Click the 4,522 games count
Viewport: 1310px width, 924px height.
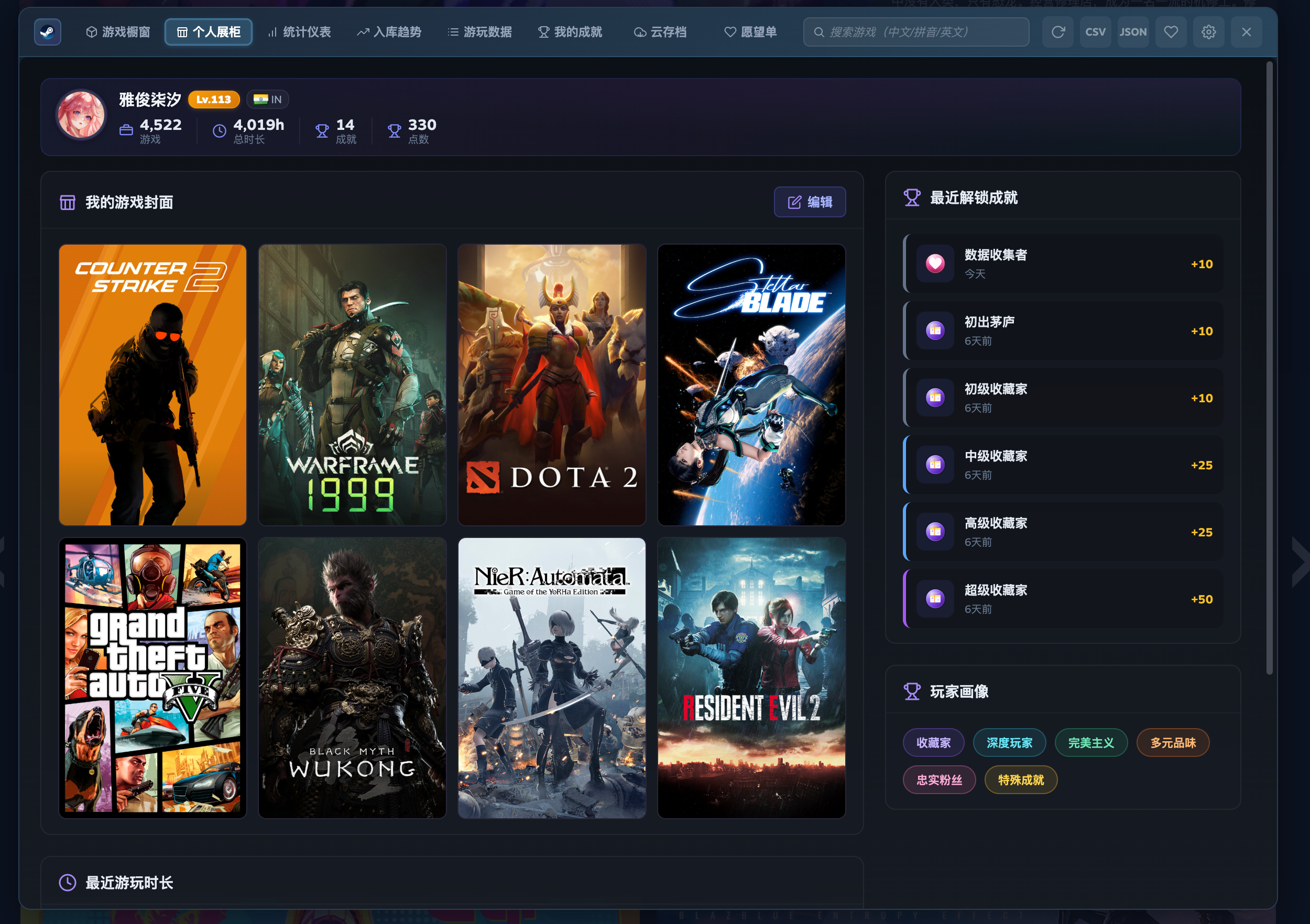pos(161,124)
